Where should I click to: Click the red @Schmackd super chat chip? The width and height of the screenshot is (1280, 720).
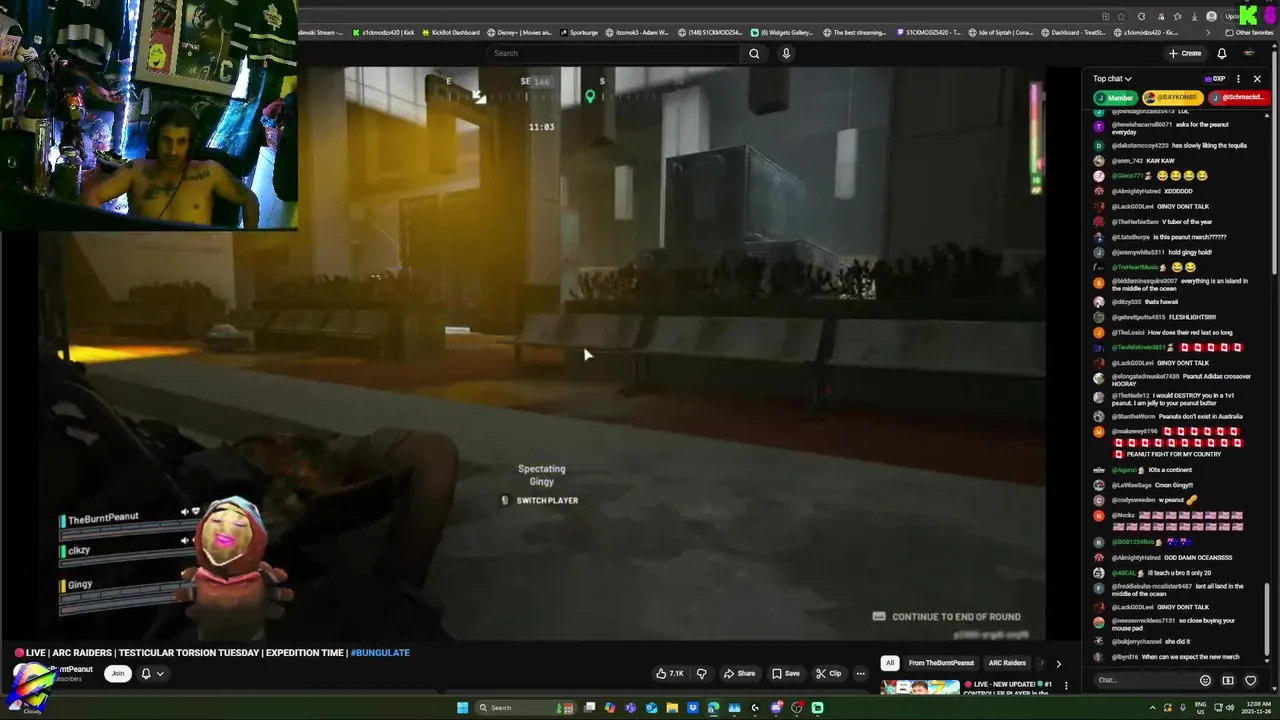pyautogui.click(x=1238, y=98)
